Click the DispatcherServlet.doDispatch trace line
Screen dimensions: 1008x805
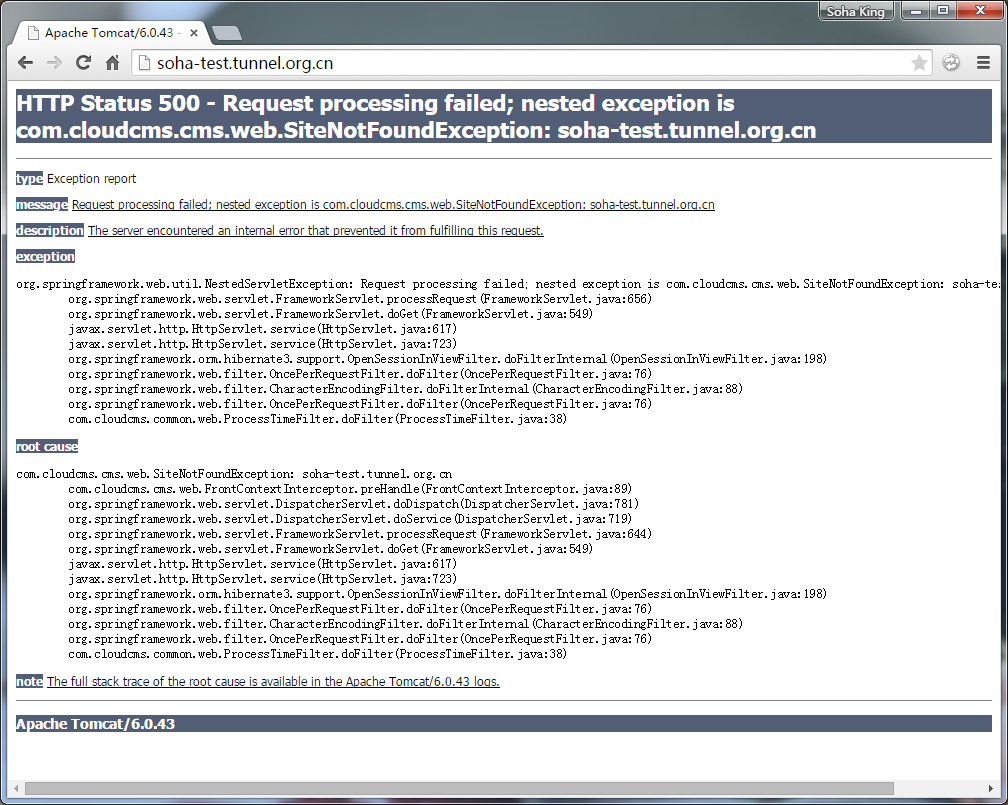point(354,504)
